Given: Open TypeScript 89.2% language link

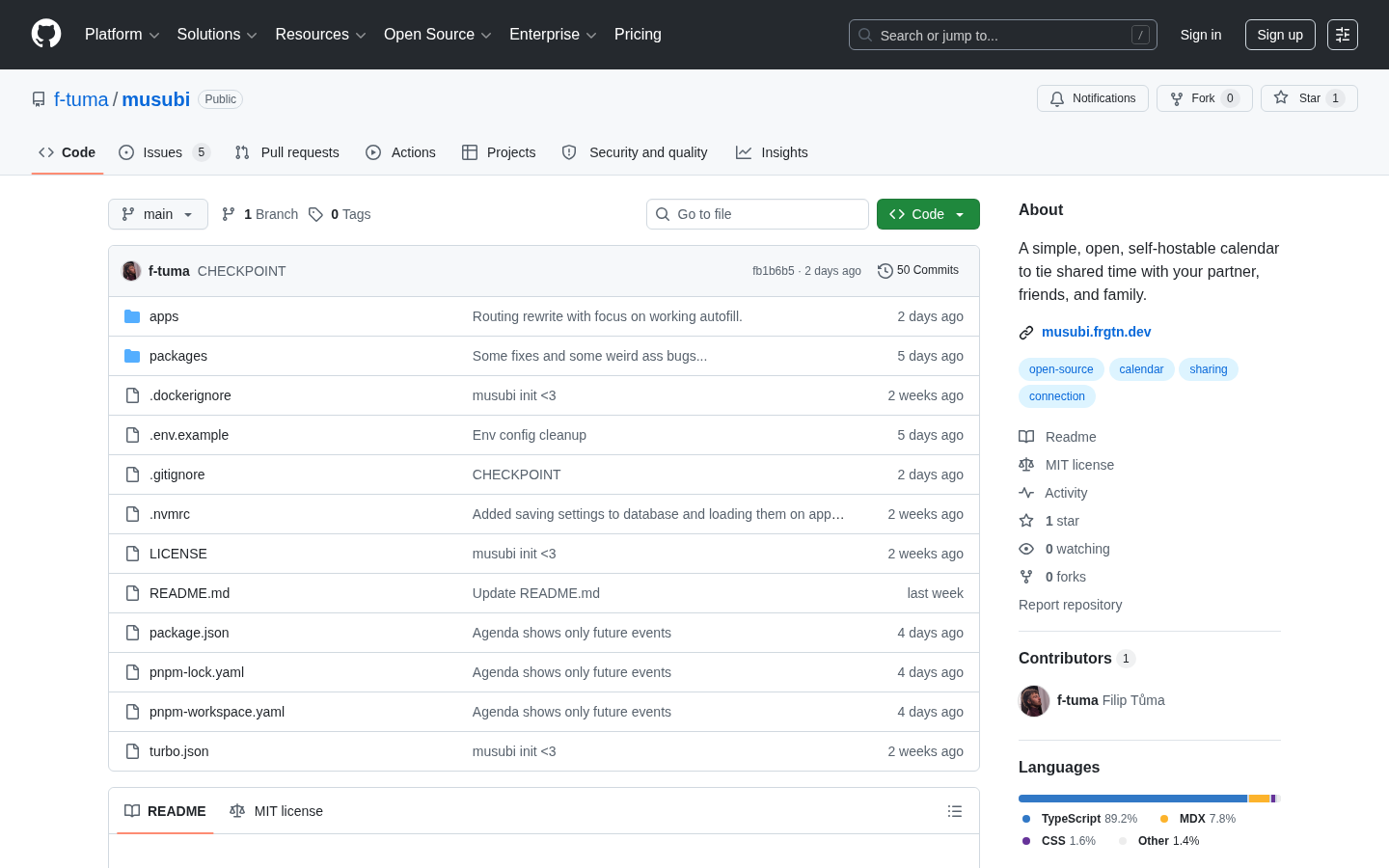Looking at the screenshot, I should coord(1080,819).
